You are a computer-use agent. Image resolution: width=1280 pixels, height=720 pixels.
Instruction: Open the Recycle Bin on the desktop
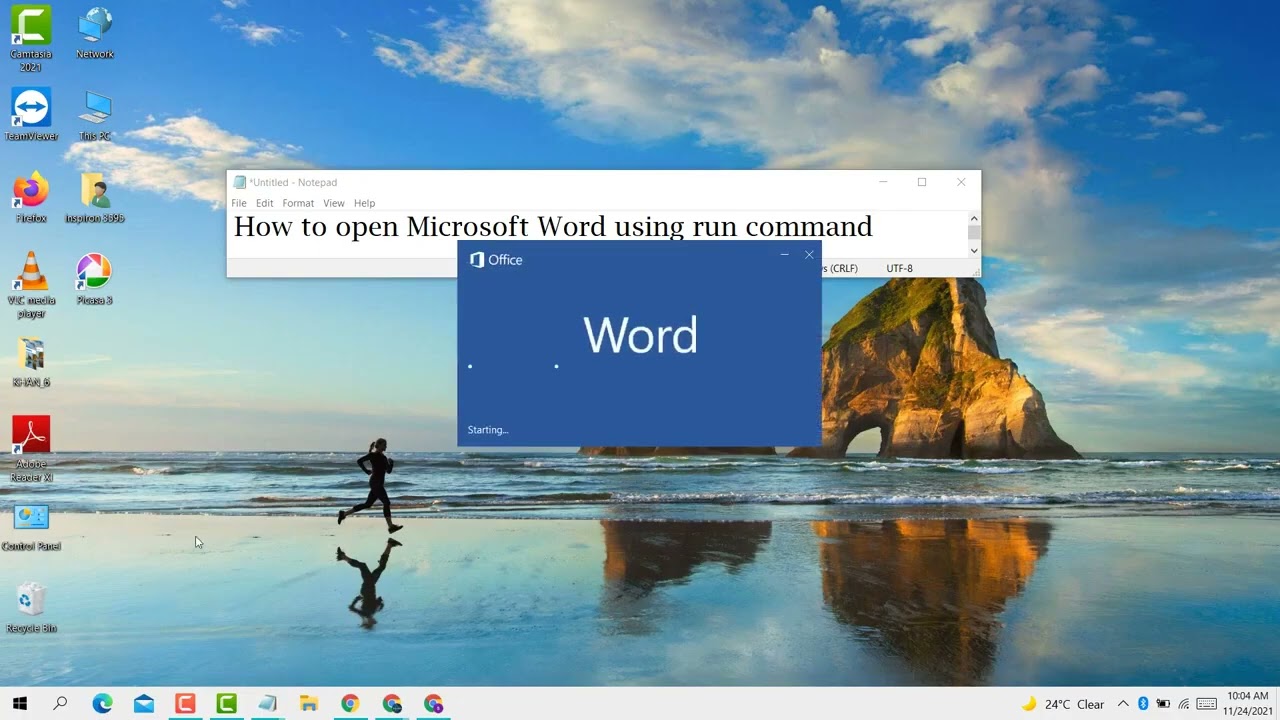coord(31,608)
